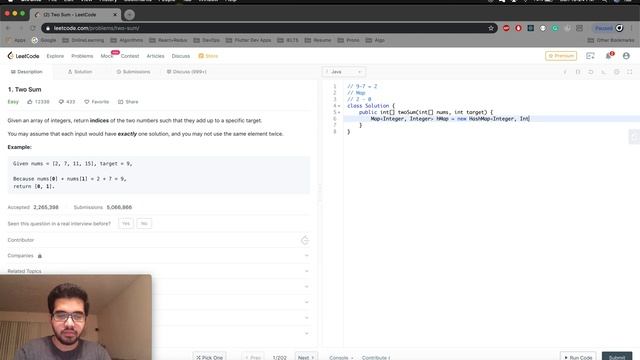
Task: Switch to the Submissions tab
Action: coord(133,72)
